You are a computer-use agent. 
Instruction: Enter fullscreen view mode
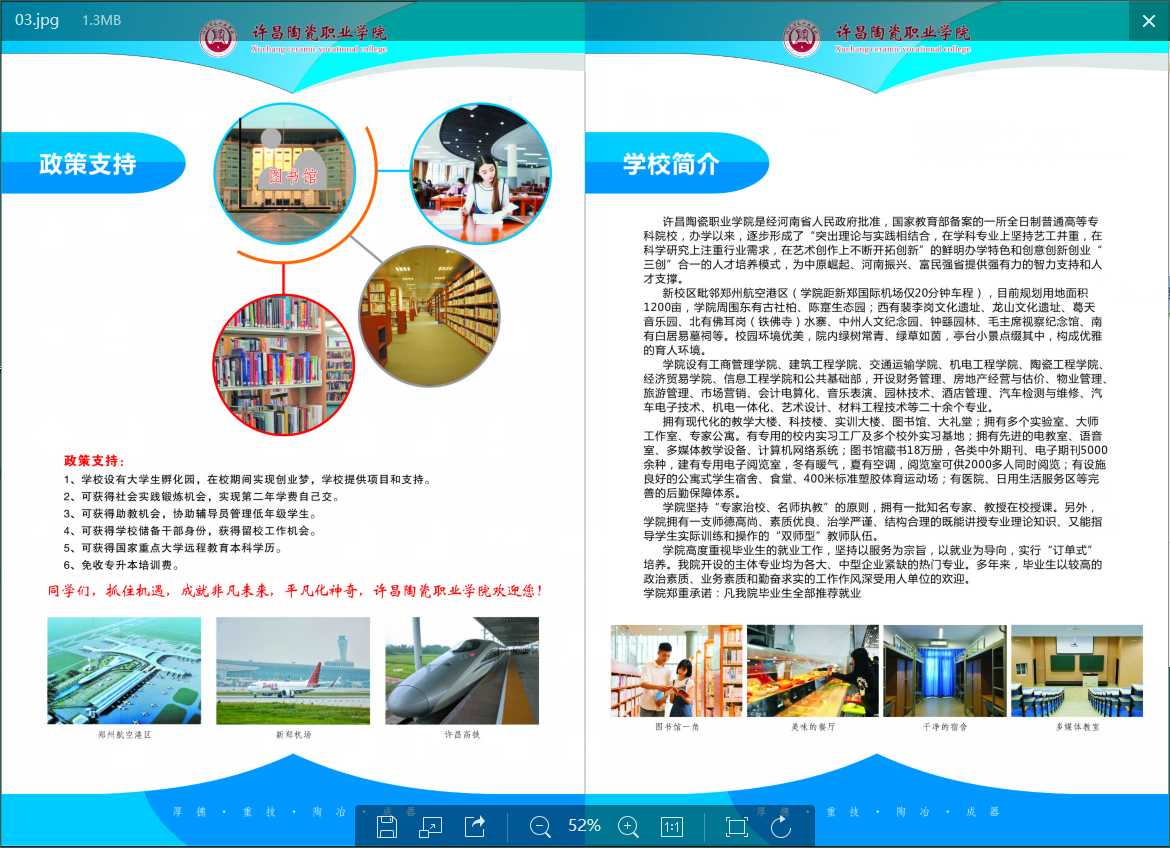tap(736, 826)
